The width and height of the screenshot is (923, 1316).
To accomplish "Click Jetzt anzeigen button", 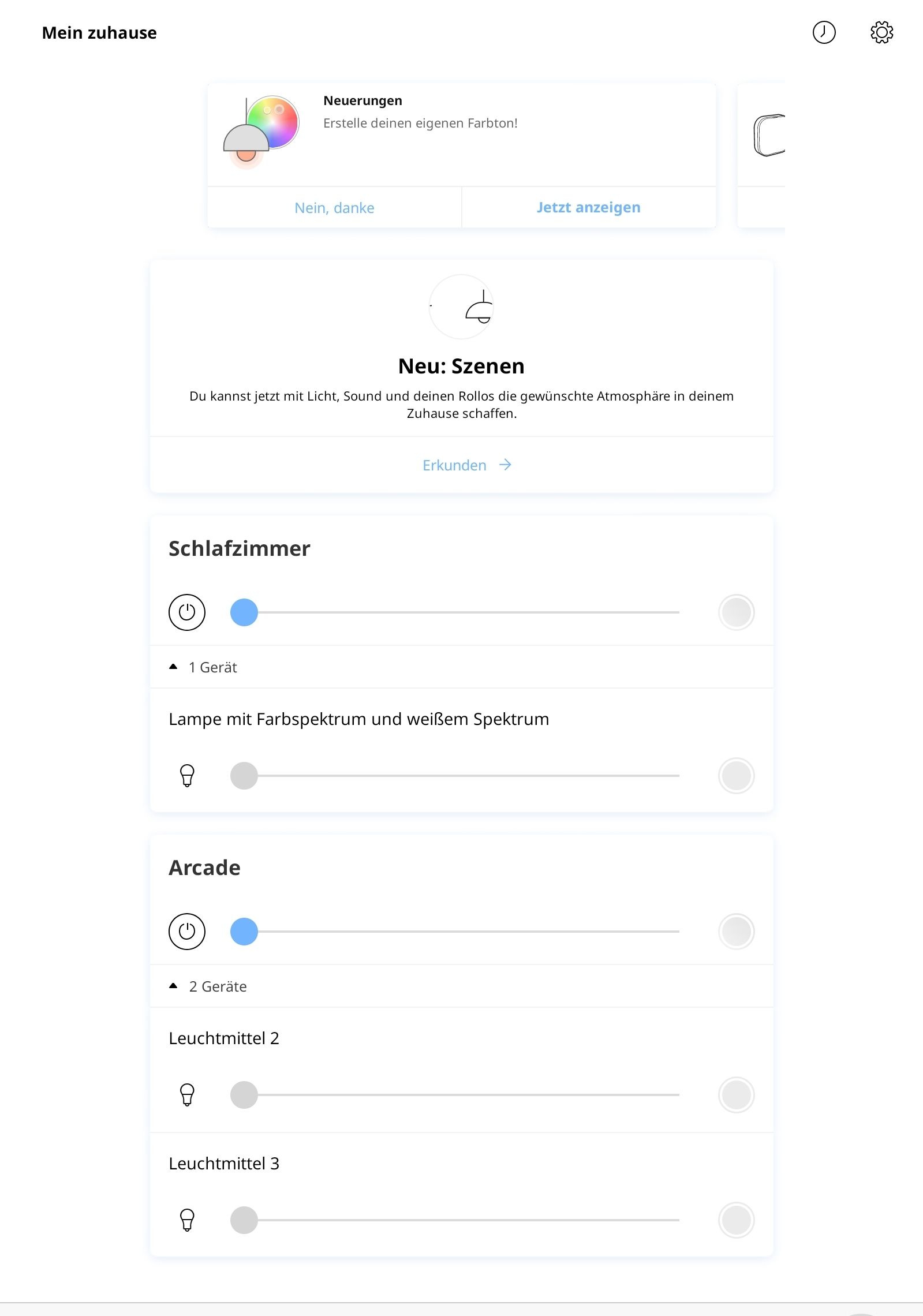I will [588, 208].
